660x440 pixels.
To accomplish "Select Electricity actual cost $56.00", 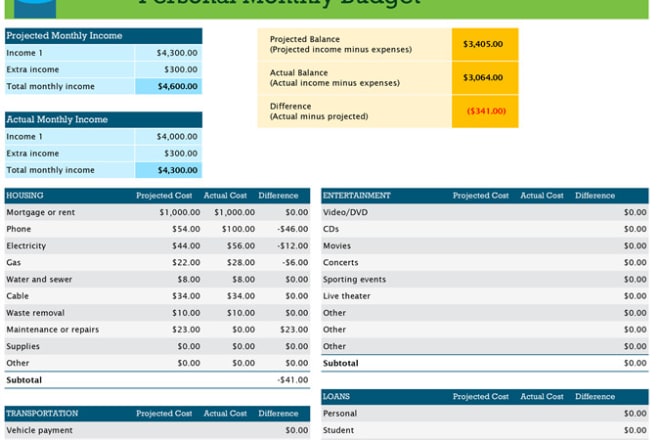I will [241, 246].
